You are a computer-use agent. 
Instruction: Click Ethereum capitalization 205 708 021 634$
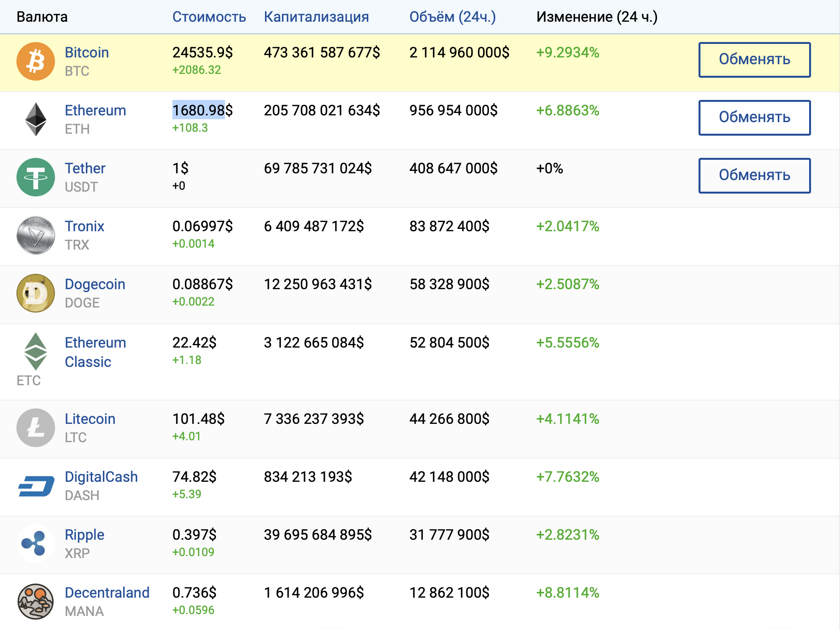pyautogui.click(x=322, y=110)
